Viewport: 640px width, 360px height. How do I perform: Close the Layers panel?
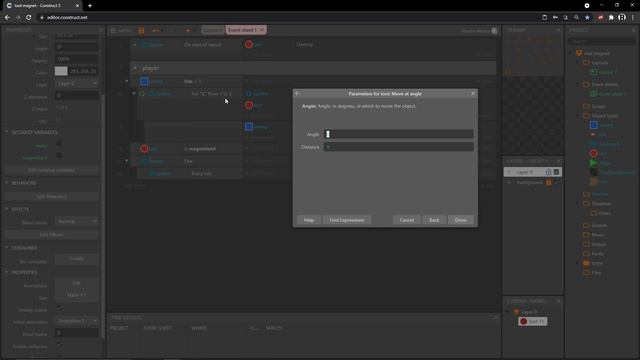click(558, 161)
